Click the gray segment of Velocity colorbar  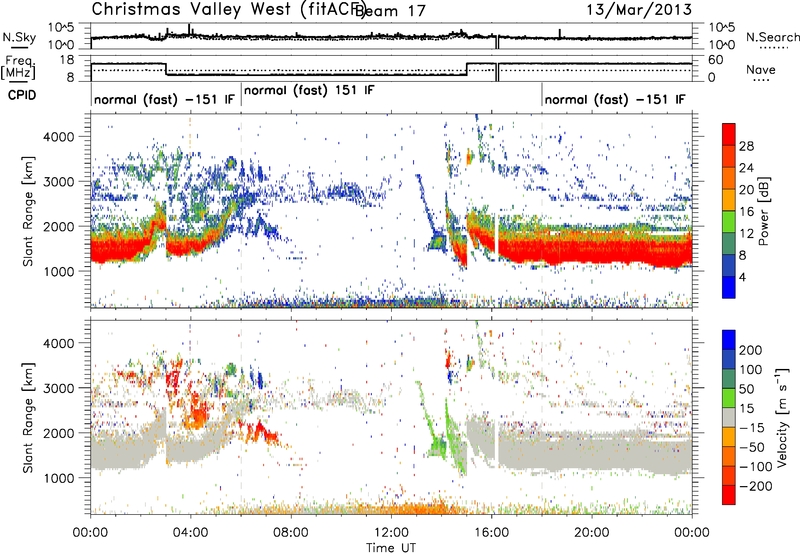(729, 417)
